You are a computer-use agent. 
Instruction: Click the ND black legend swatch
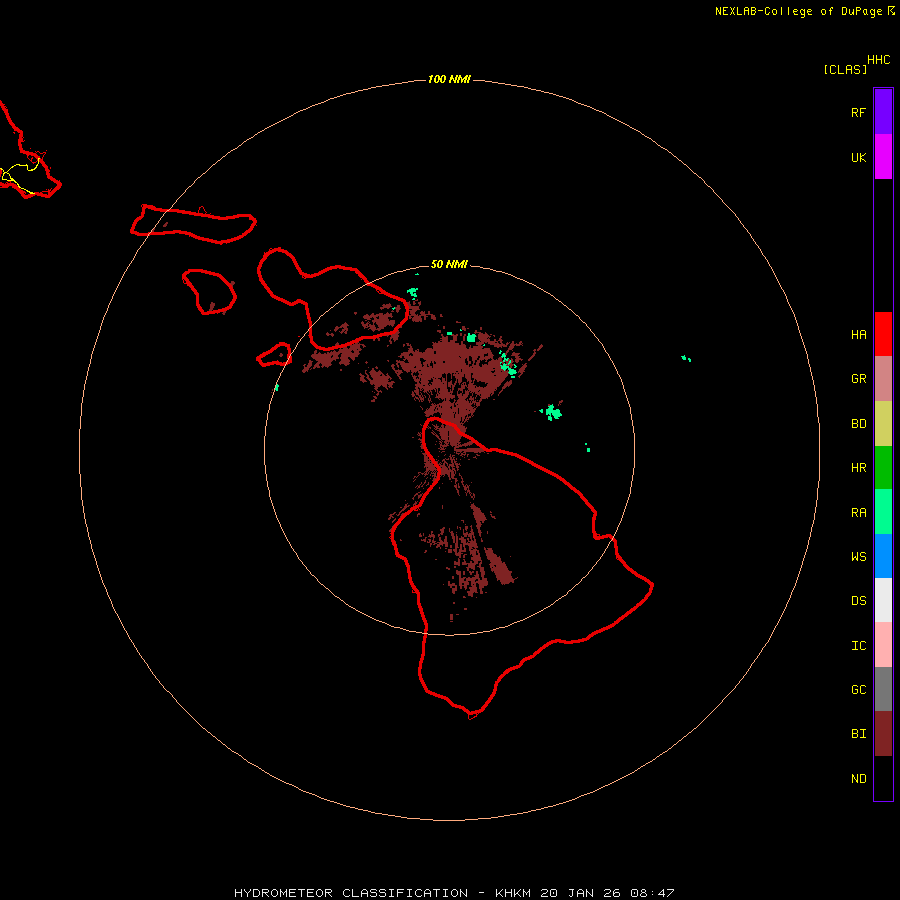tap(883, 778)
